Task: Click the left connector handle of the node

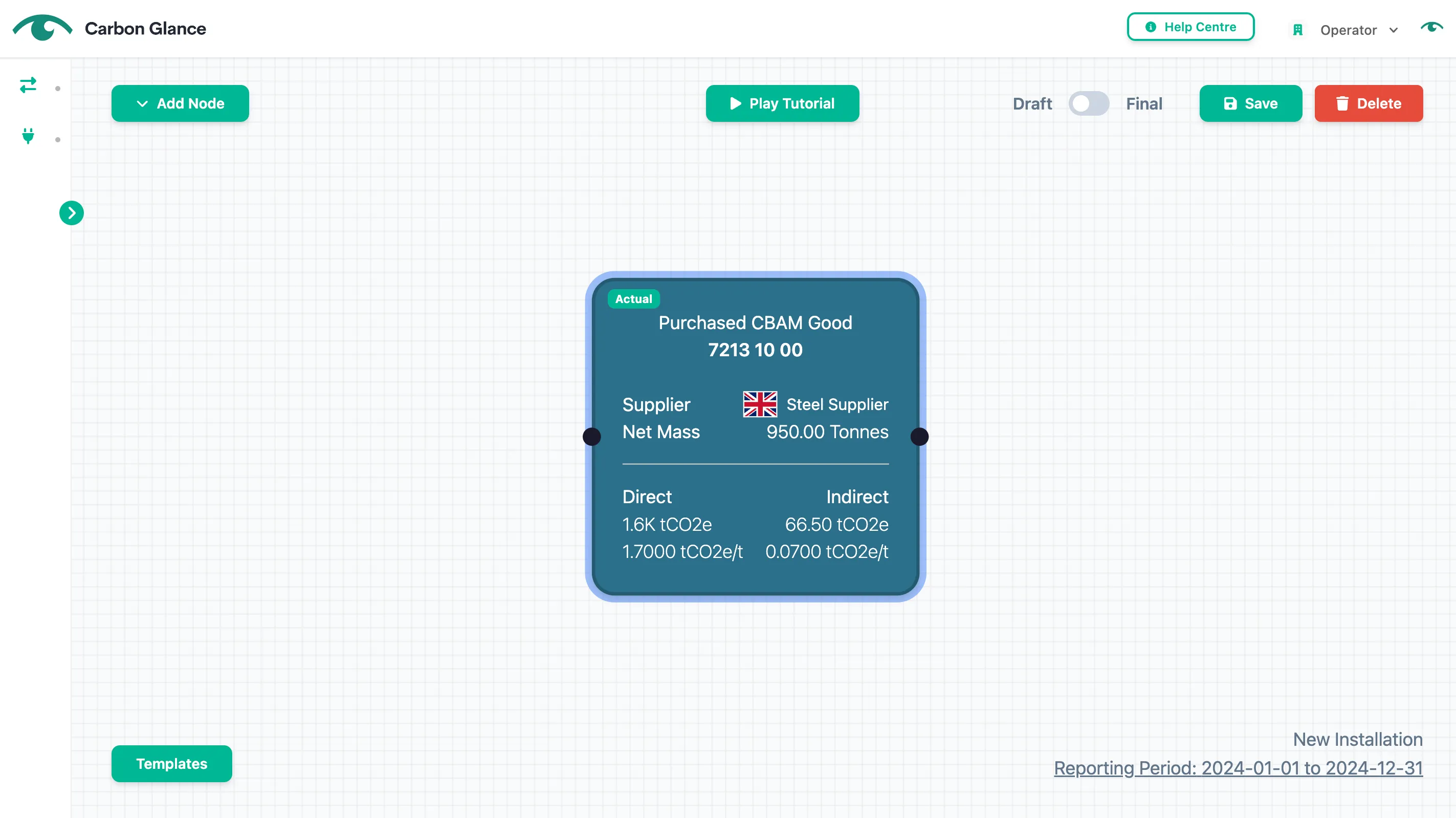Action: pyautogui.click(x=592, y=437)
